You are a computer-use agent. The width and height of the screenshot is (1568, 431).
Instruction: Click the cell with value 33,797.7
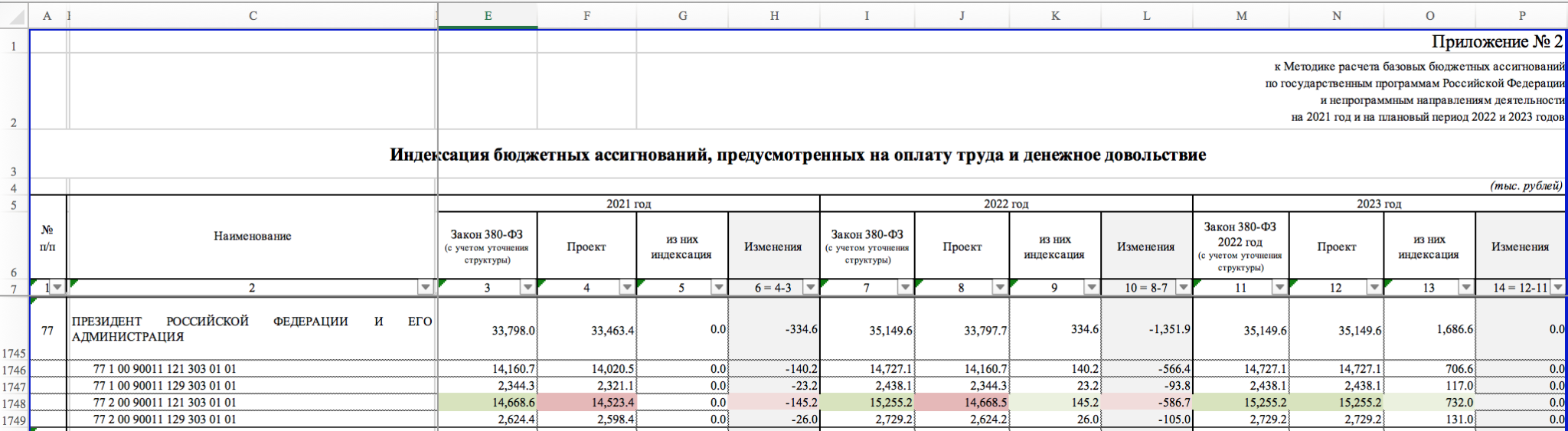962,329
